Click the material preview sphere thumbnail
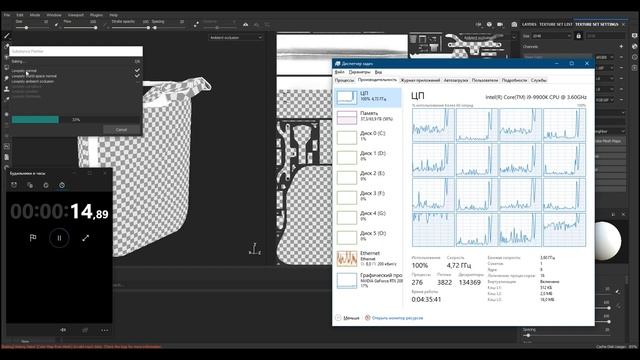Screen dimensions: 640x360 [607, 241]
